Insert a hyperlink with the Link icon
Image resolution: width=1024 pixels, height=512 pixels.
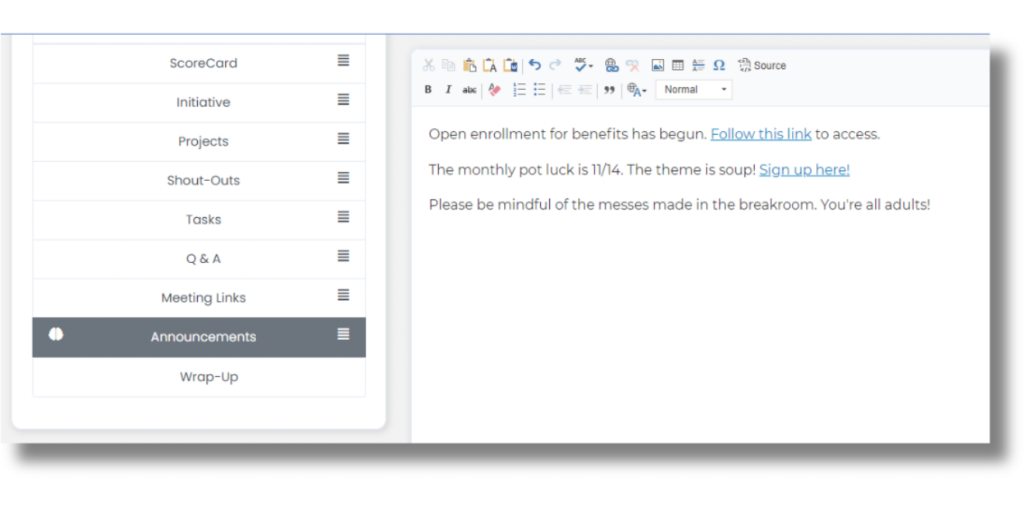coord(612,65)
